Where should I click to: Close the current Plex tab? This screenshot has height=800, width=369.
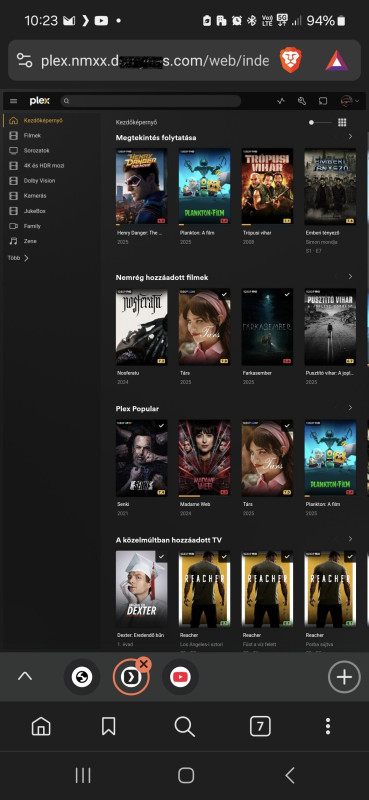(144, 664)
